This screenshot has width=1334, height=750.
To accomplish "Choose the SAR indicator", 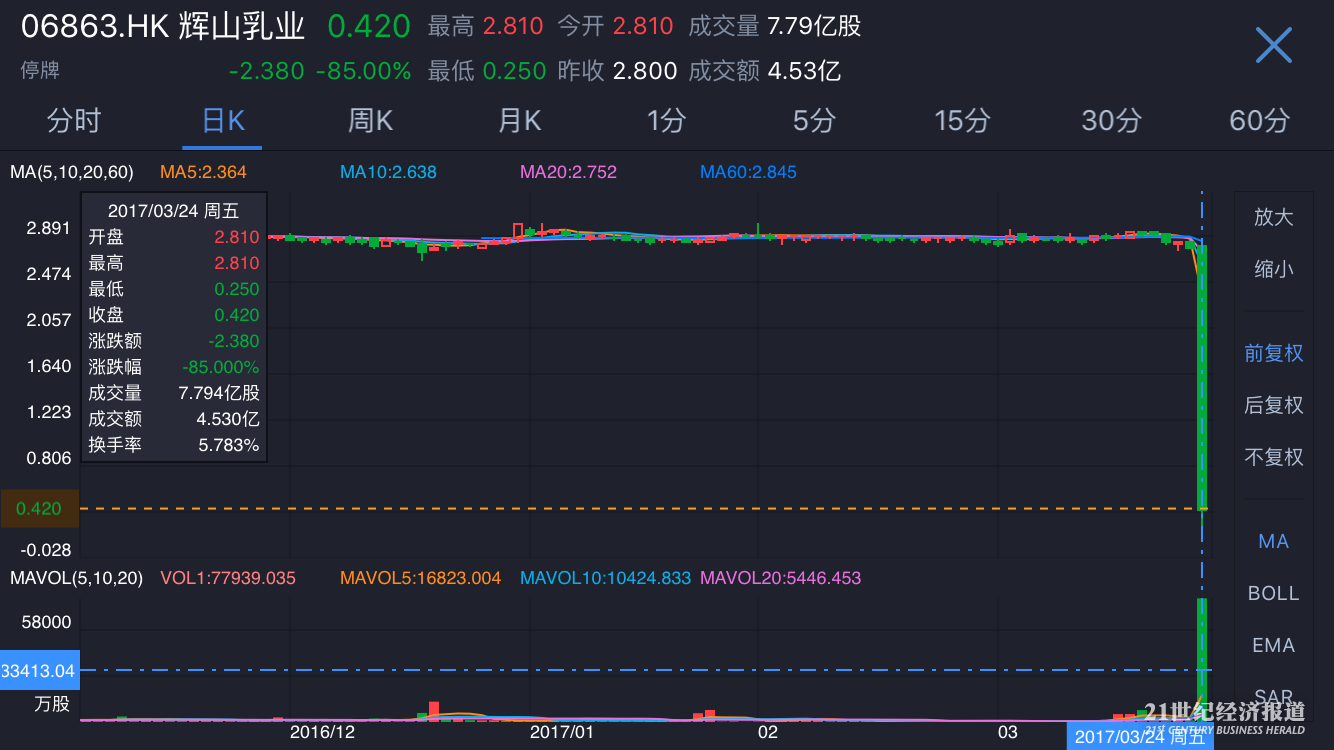I will pyautogui.click(x=1273, y=696).
